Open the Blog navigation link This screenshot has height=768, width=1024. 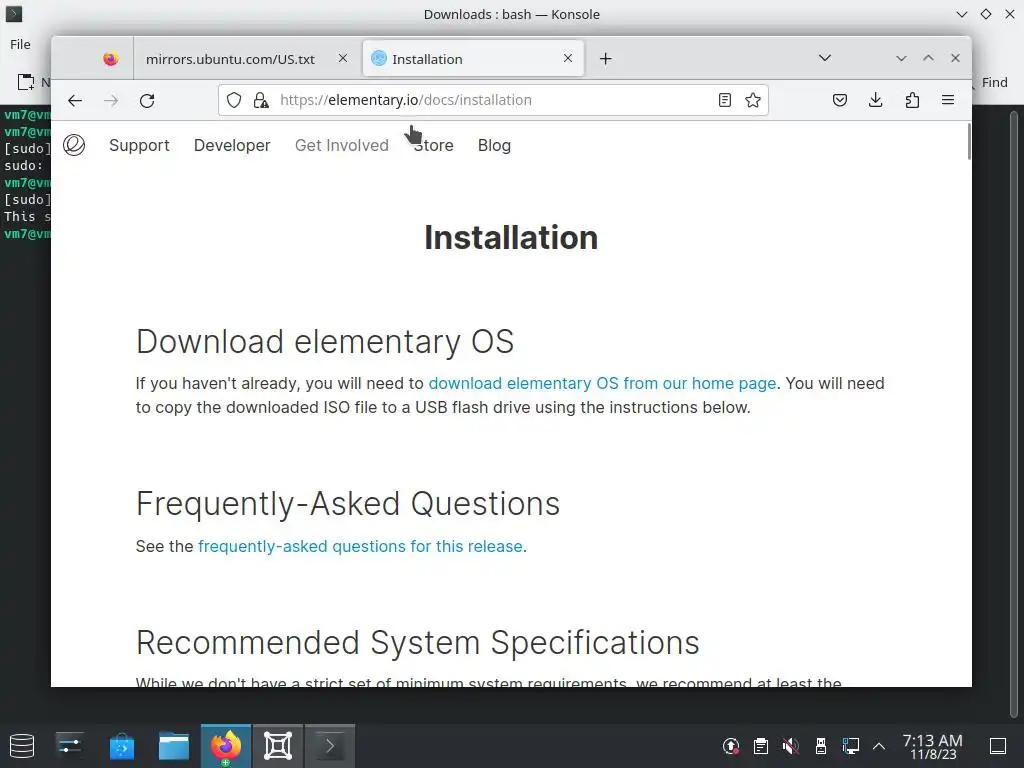coord(494,145)
